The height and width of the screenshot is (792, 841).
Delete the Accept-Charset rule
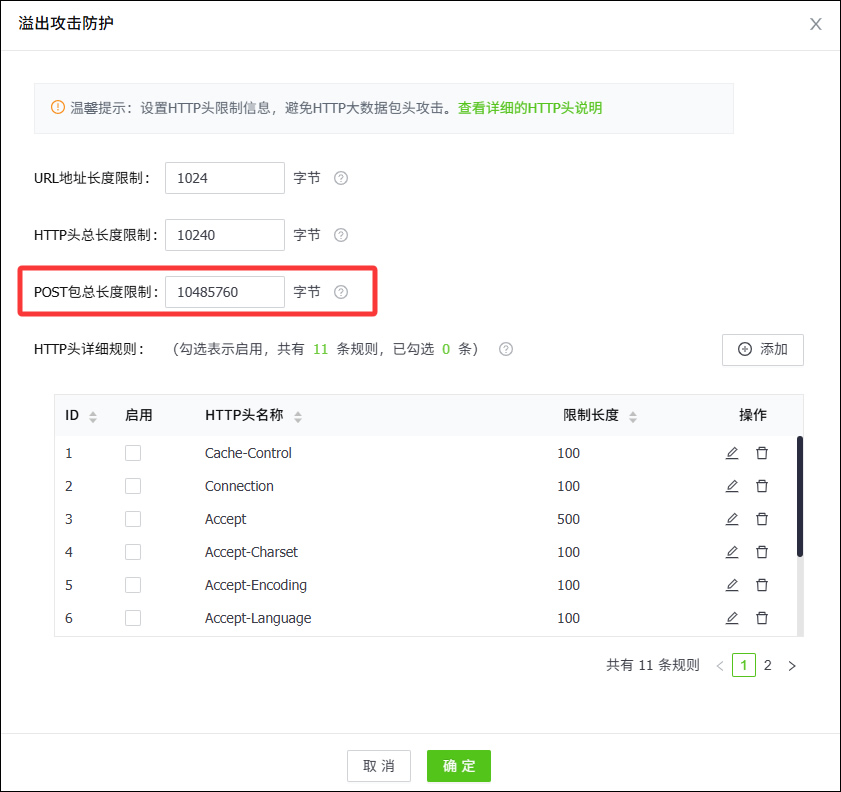(762, 552)
